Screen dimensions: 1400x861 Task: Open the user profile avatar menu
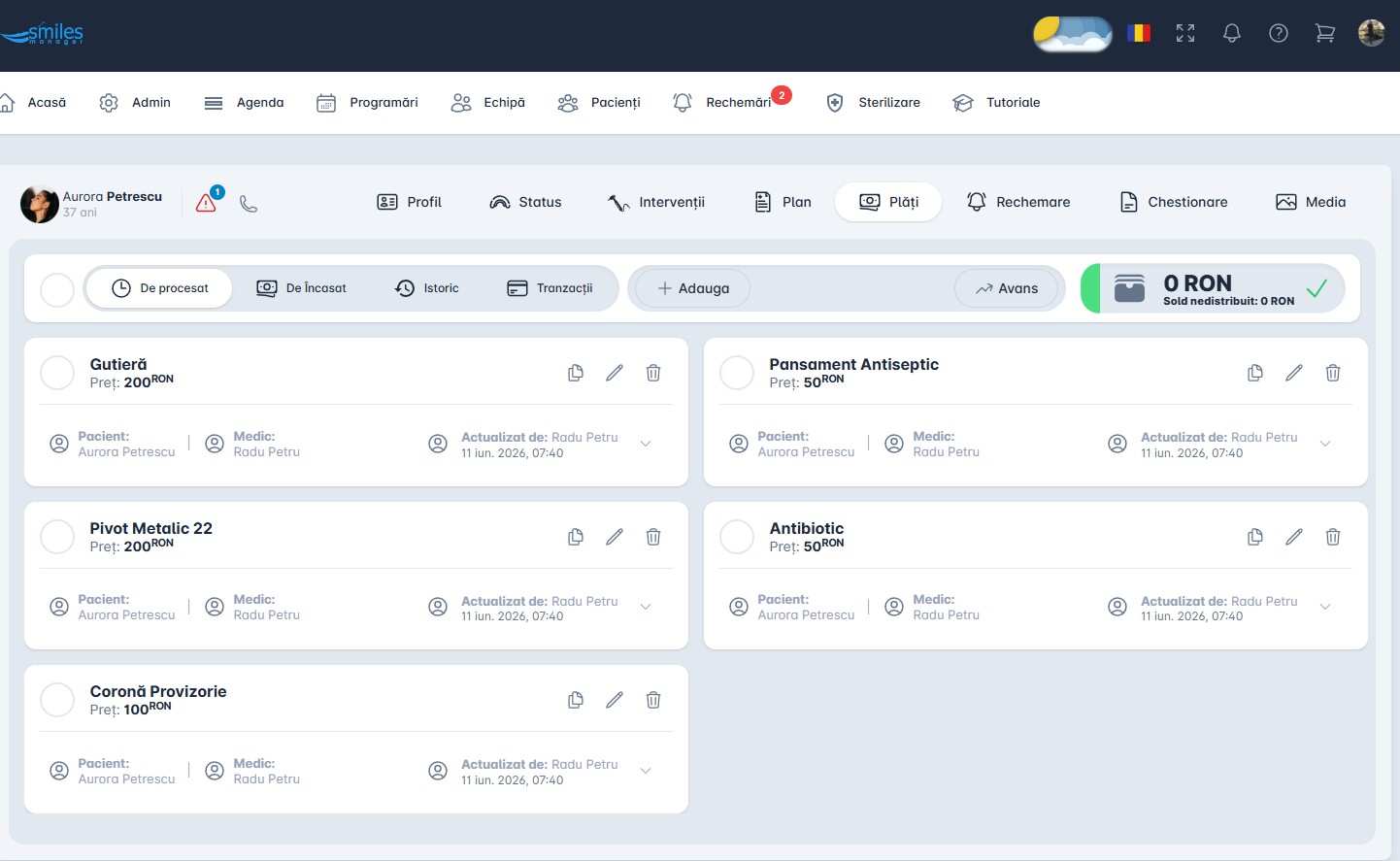[x=1372, y=33]
